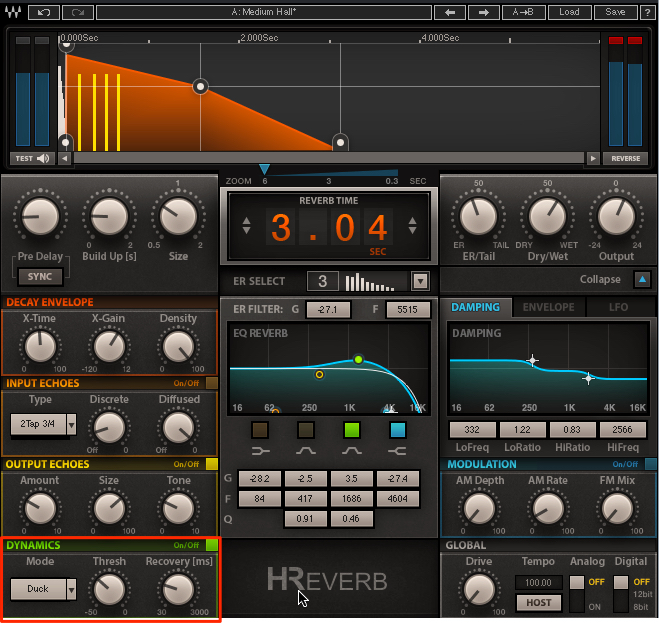659x623 pixels.
Task: Click the Waves logo icon
Action: (13, 12)
